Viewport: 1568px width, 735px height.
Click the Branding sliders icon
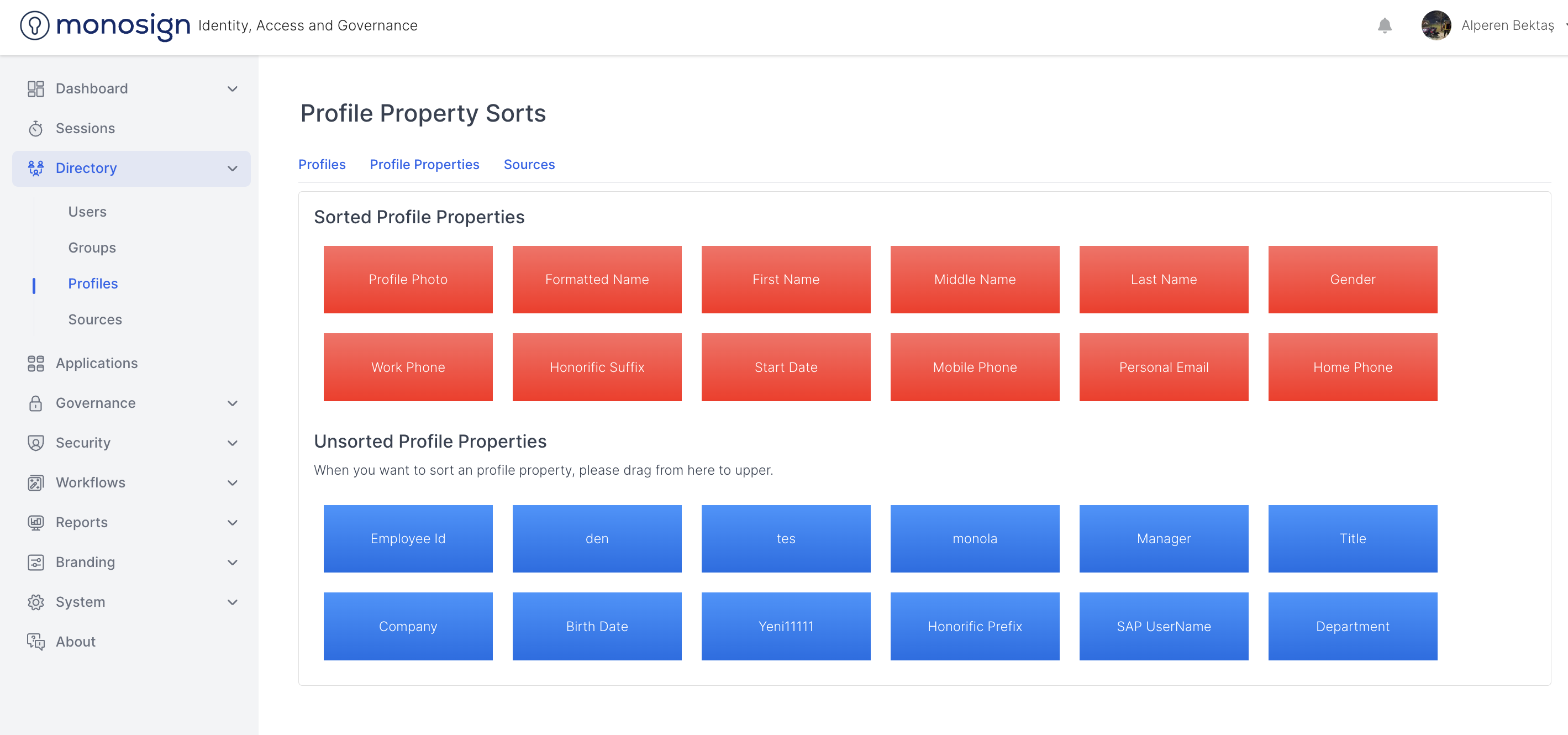click(x=35, y=562)
